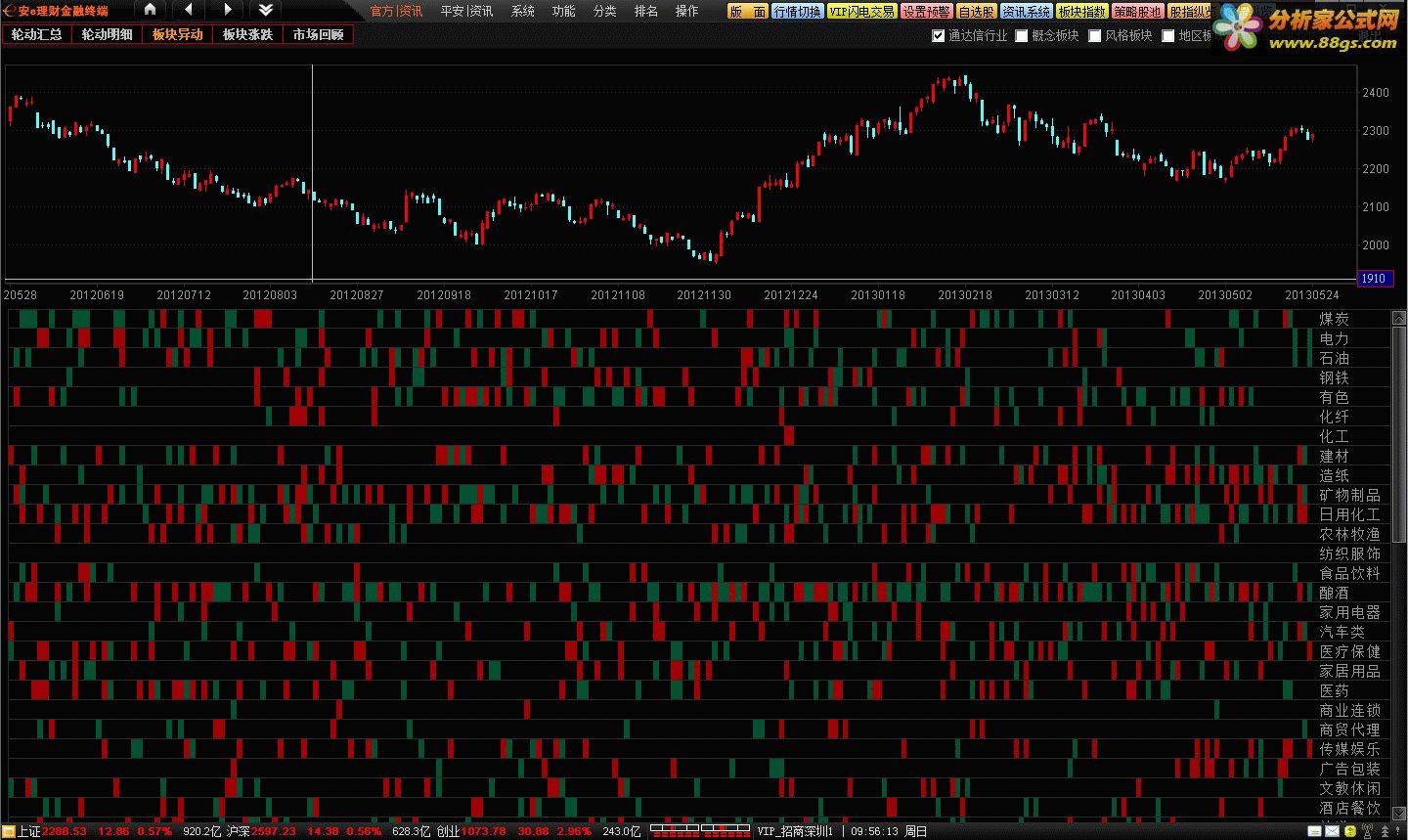Viewport: 1408px width, 840px height.
Task: Expand the double-chevron down menu
Action: tap(265, 10)
